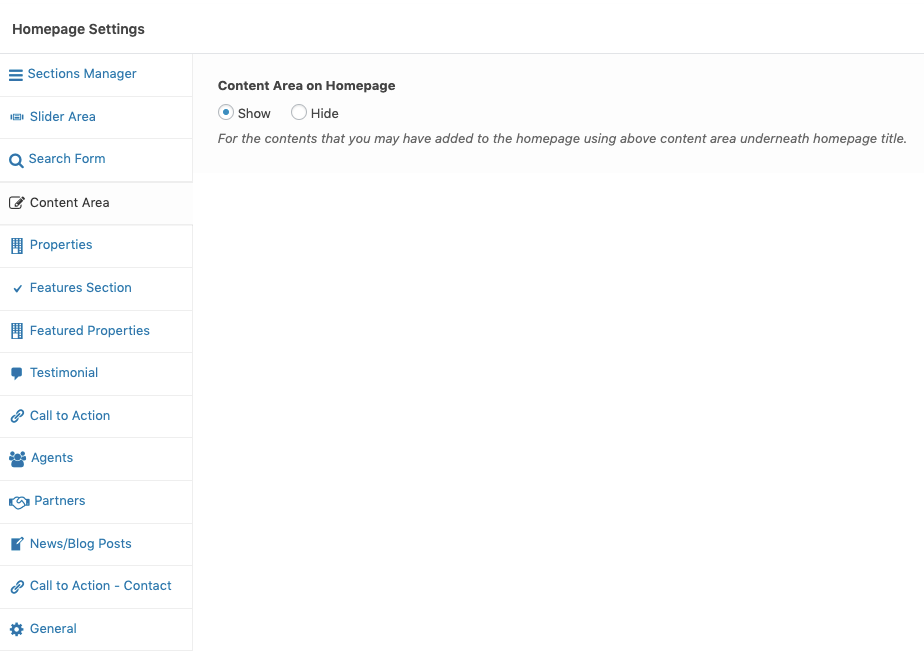Screen dimensions: 924x653
Task: Open the Search Form tab
Action: click(x=96, y=160)
